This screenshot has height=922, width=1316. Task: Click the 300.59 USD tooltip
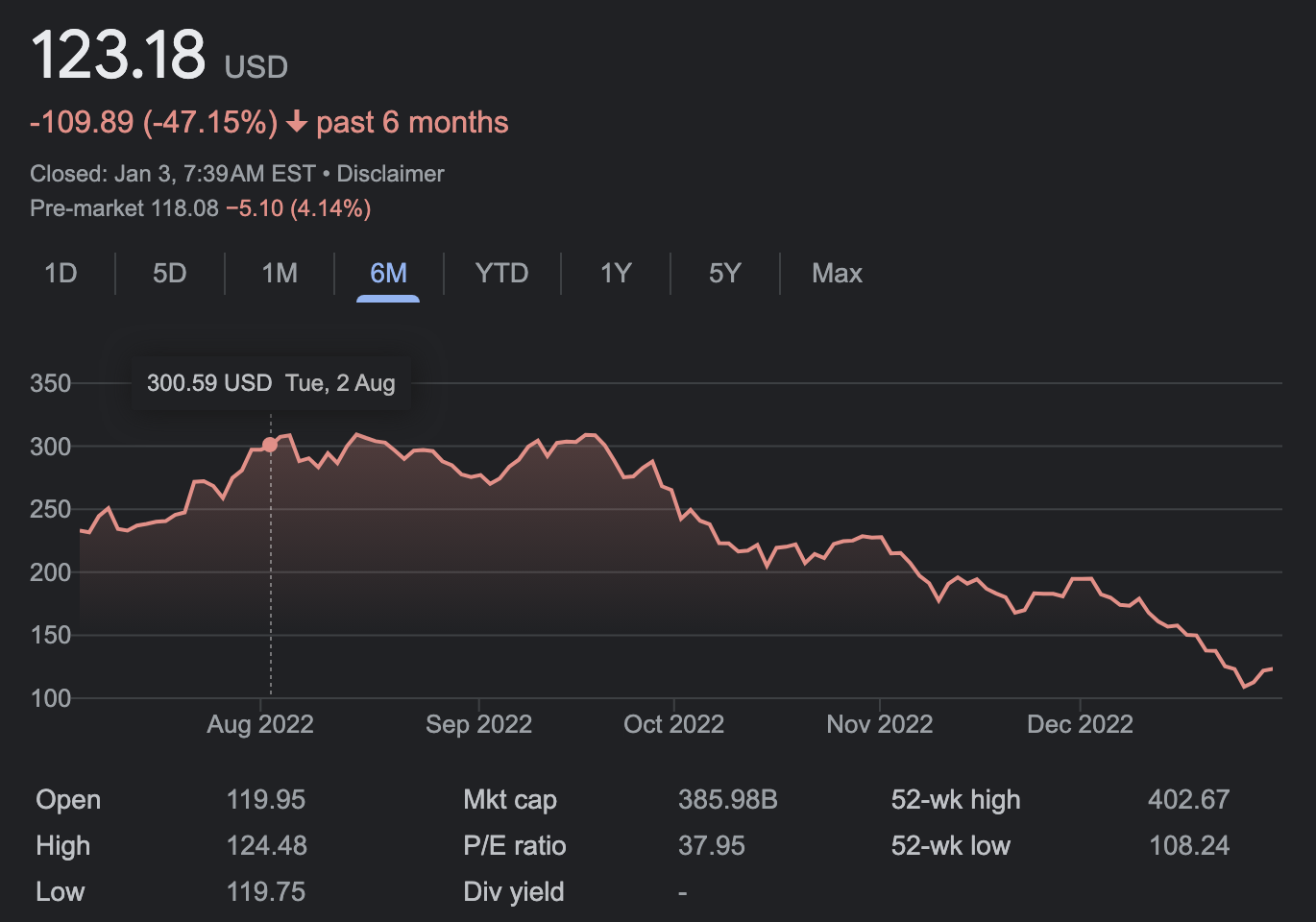(x=271, y=383)
